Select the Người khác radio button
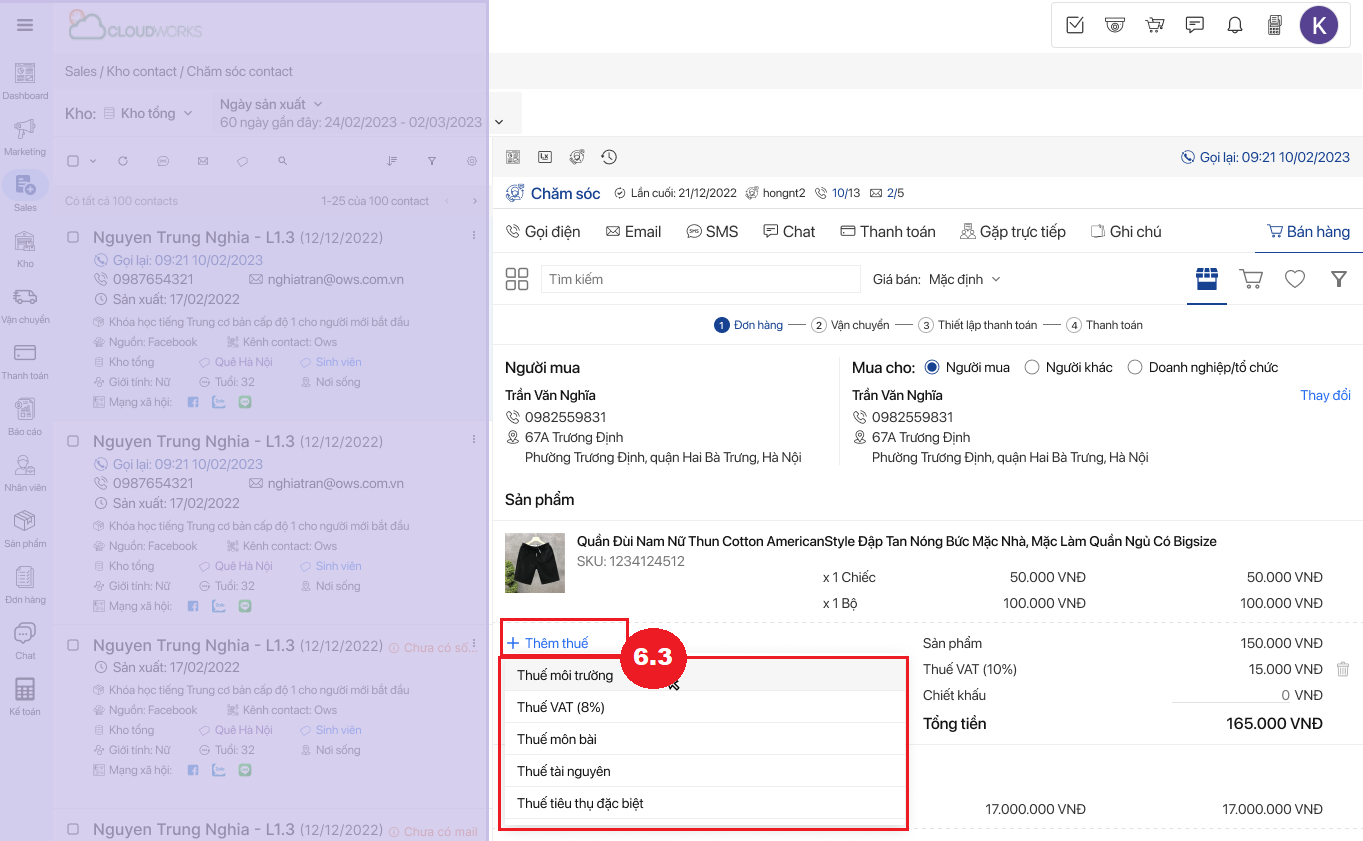 pos(1033,367)
